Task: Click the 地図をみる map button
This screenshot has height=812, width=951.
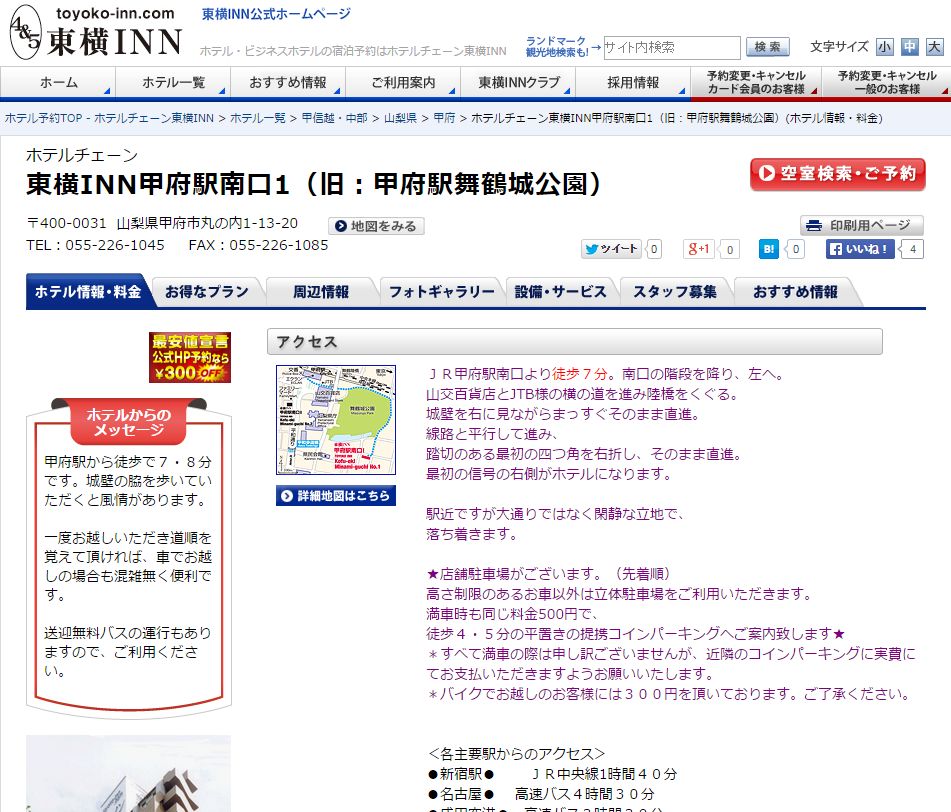Action: [x=377, y=226]
